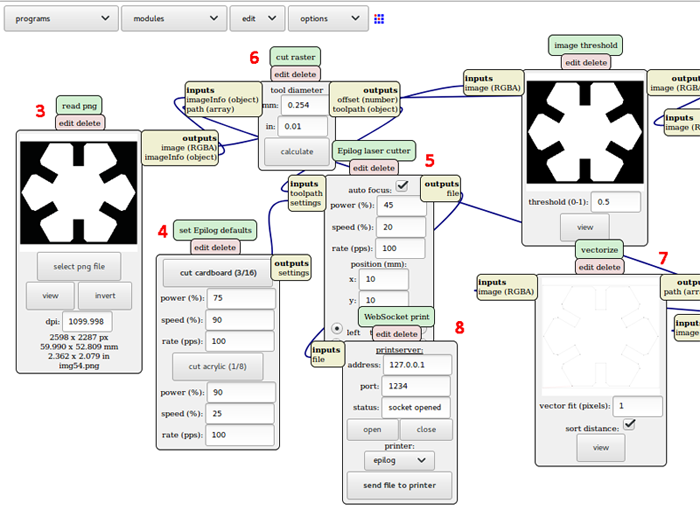The height and width of the screenshot is (517, 700).
Task: Click edit delete under image threshold
Action: tap(586, 63)
